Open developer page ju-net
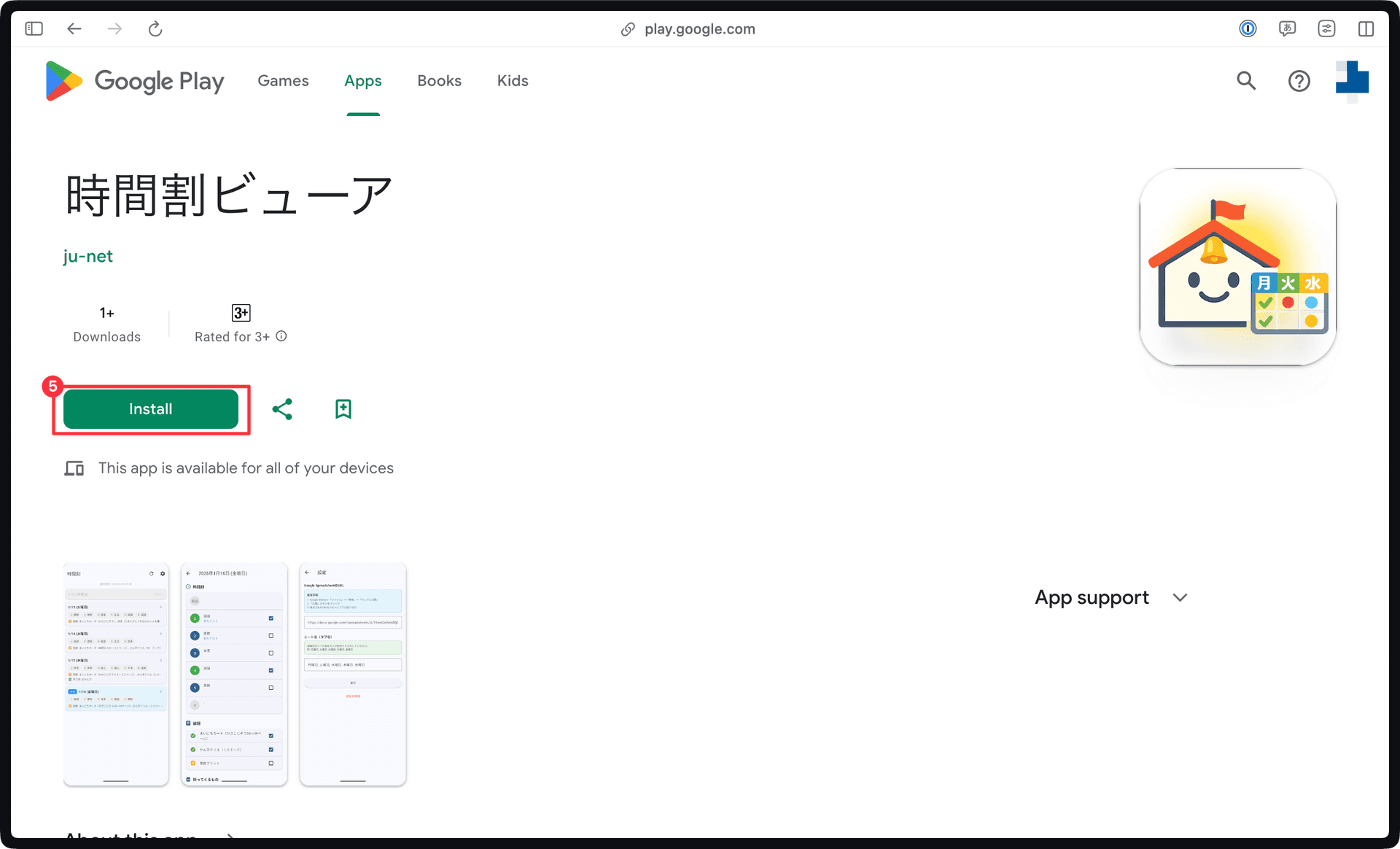Image resolution: width=1400 pixels, height=849 pixels. [87, 256]
